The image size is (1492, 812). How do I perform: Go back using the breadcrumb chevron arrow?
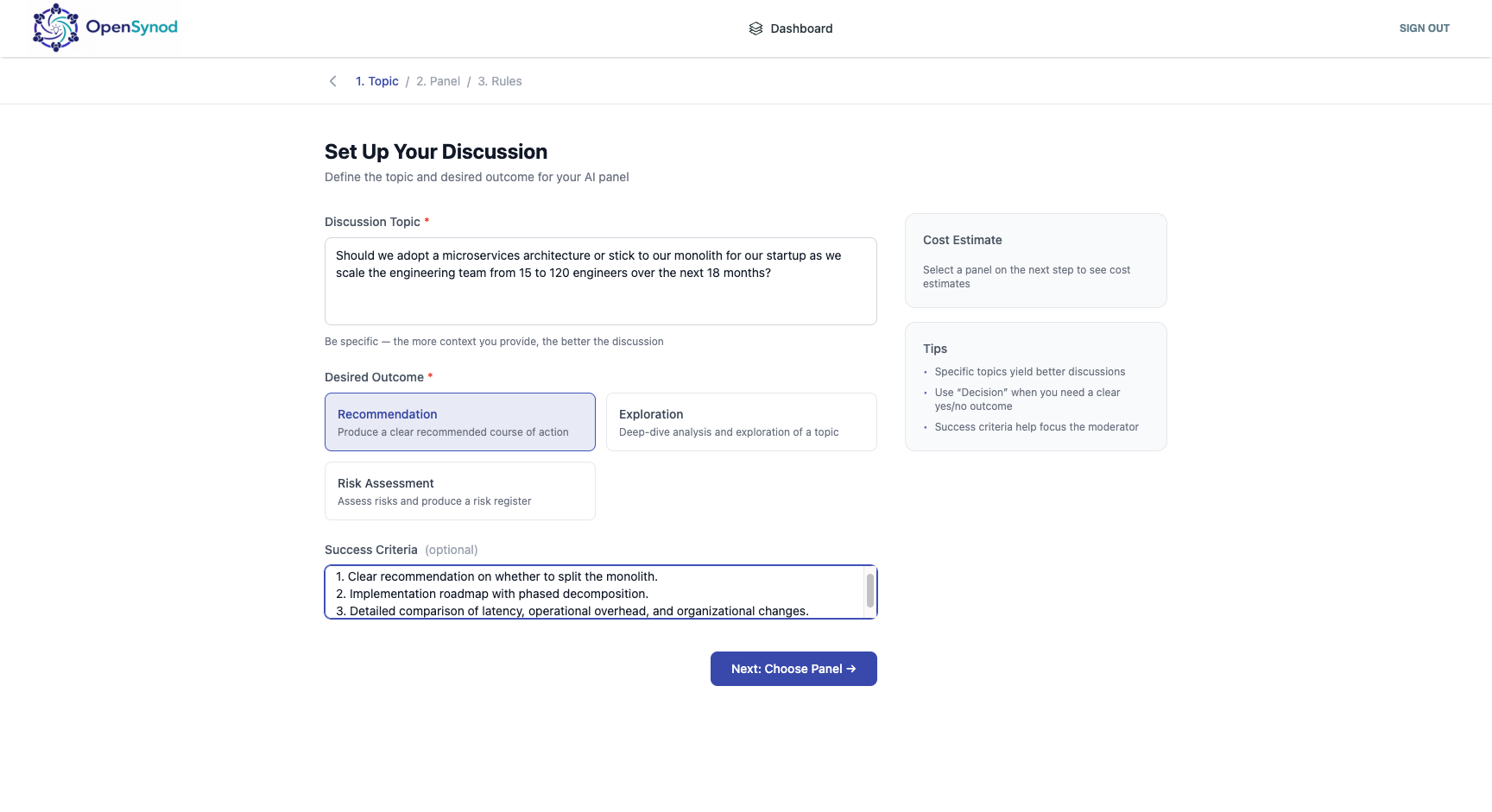coord(332,81)
